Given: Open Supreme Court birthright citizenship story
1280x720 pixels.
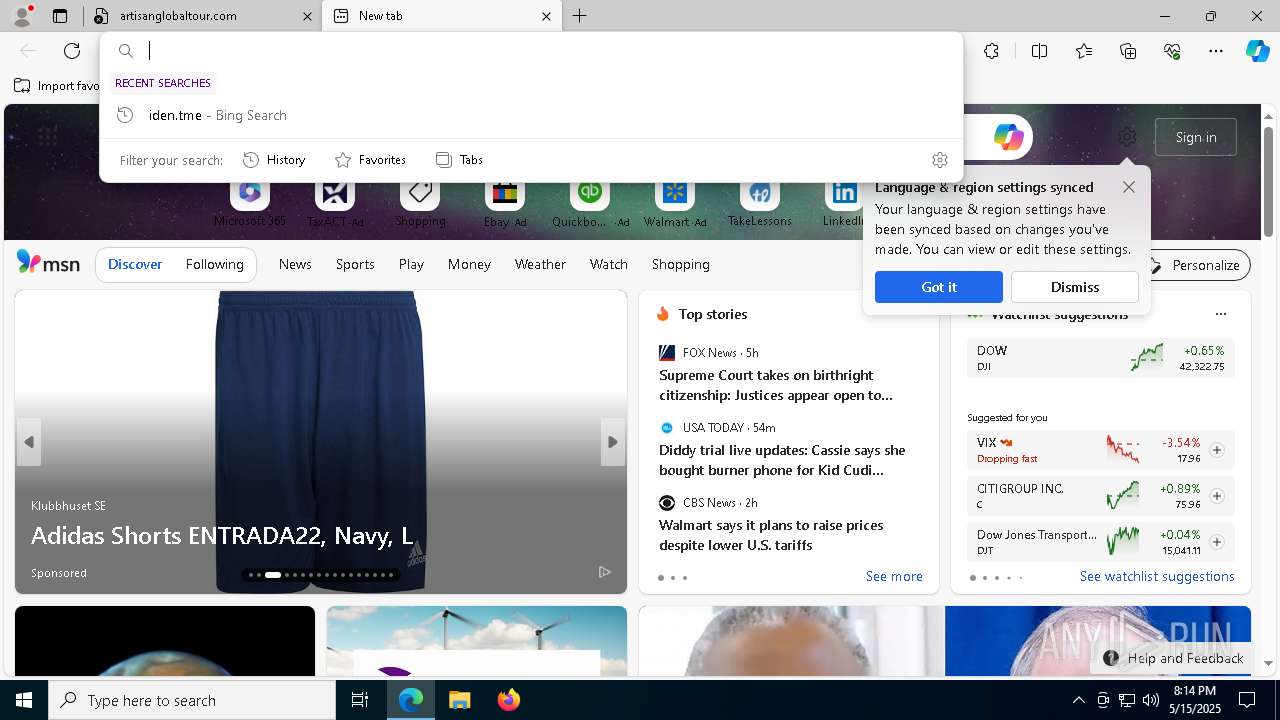Looking at the screenshot, I should [x=776, y=385].
